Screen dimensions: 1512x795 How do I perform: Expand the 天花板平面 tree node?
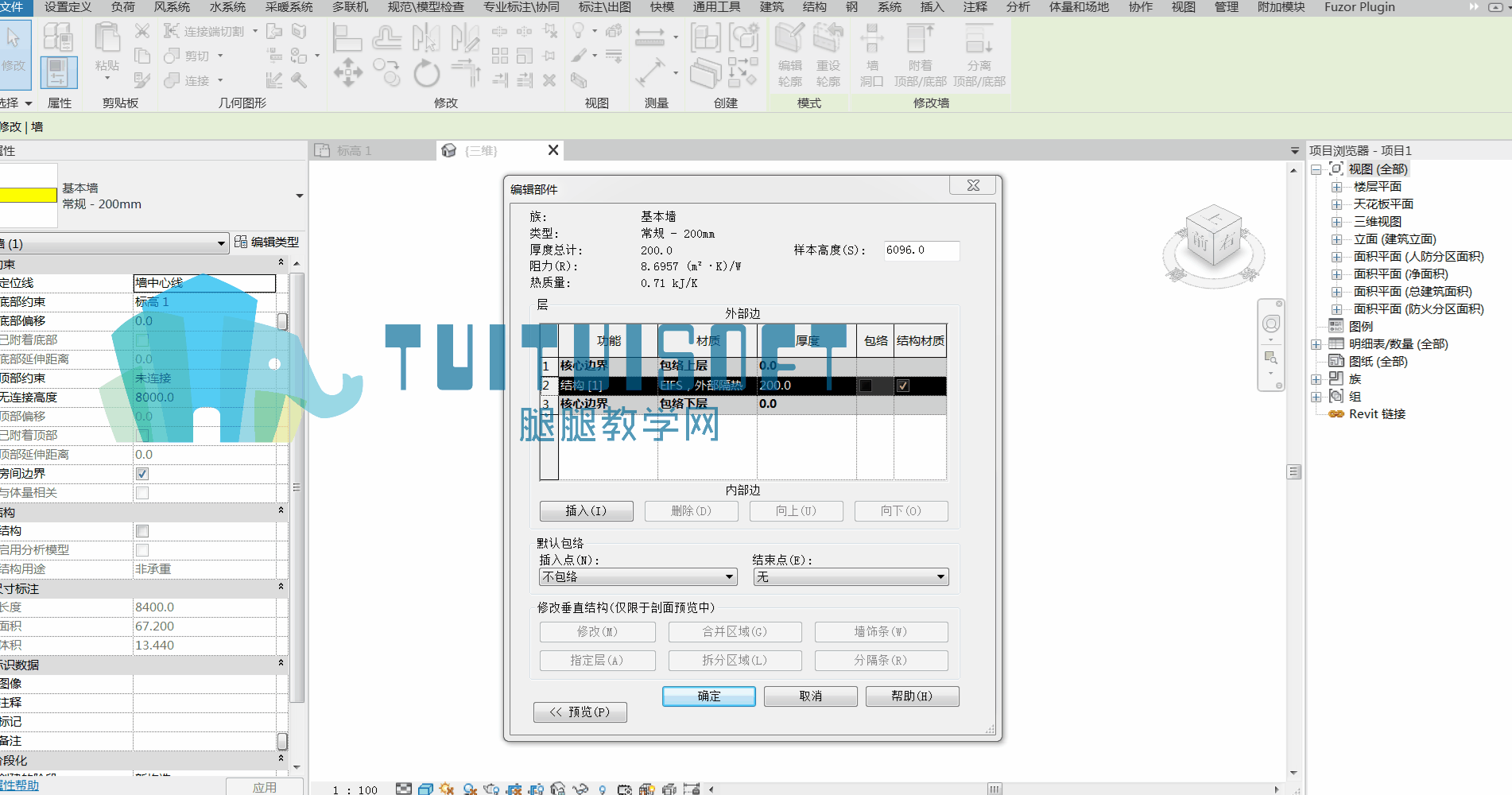pos(1336,204)
